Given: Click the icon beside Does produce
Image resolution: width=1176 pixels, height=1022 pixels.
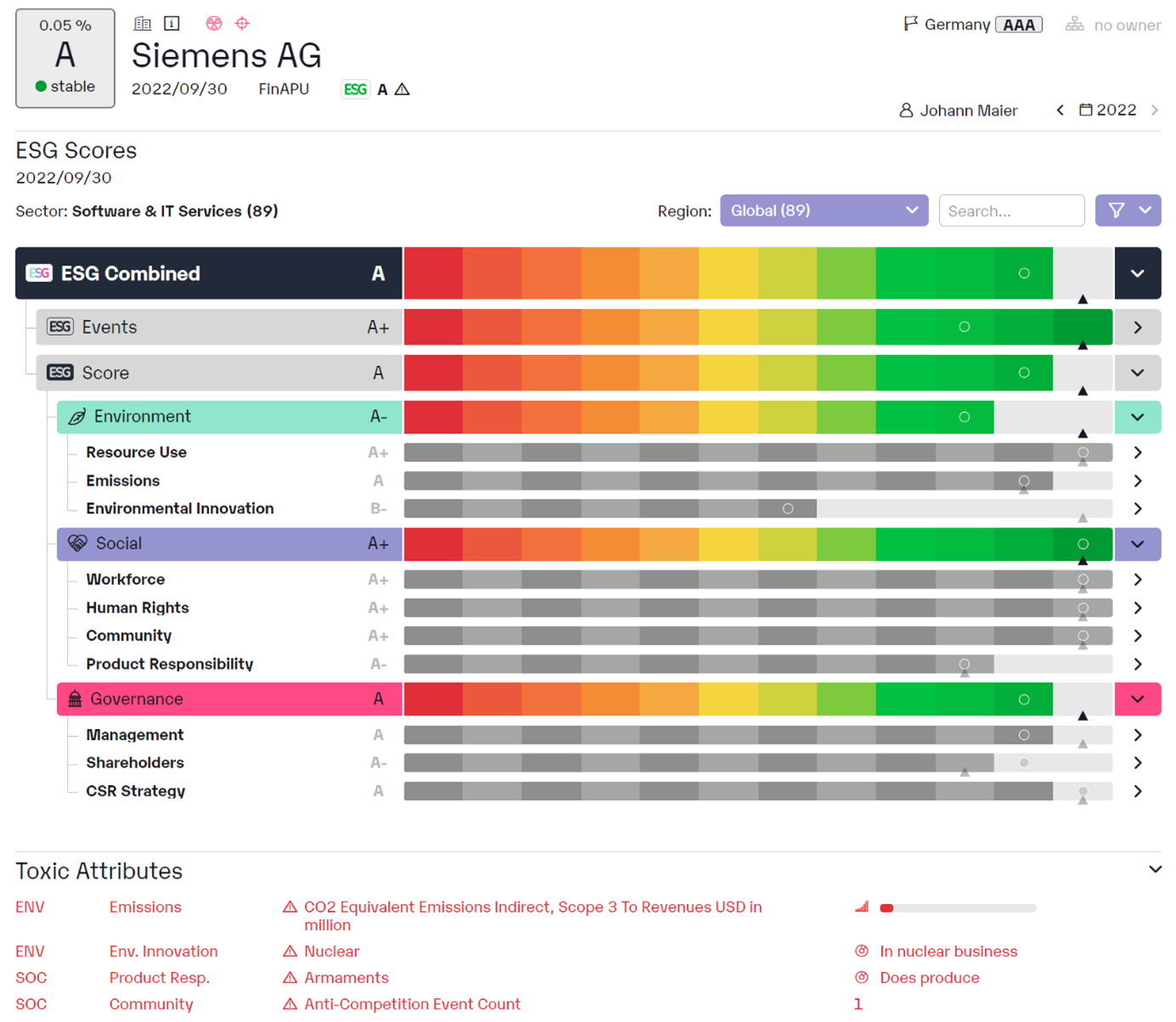Looking at the screenshot, I should pos(862,977).
